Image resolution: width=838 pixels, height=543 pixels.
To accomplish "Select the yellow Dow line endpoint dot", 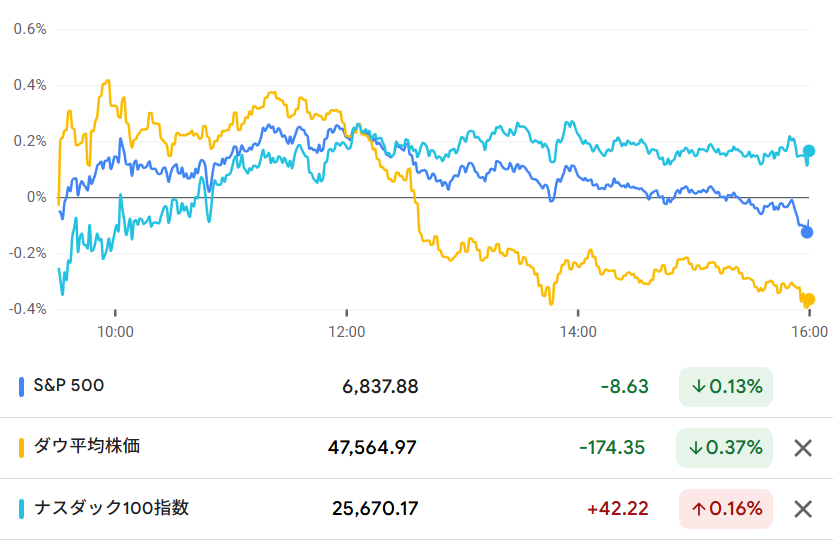I will [809, 299].
